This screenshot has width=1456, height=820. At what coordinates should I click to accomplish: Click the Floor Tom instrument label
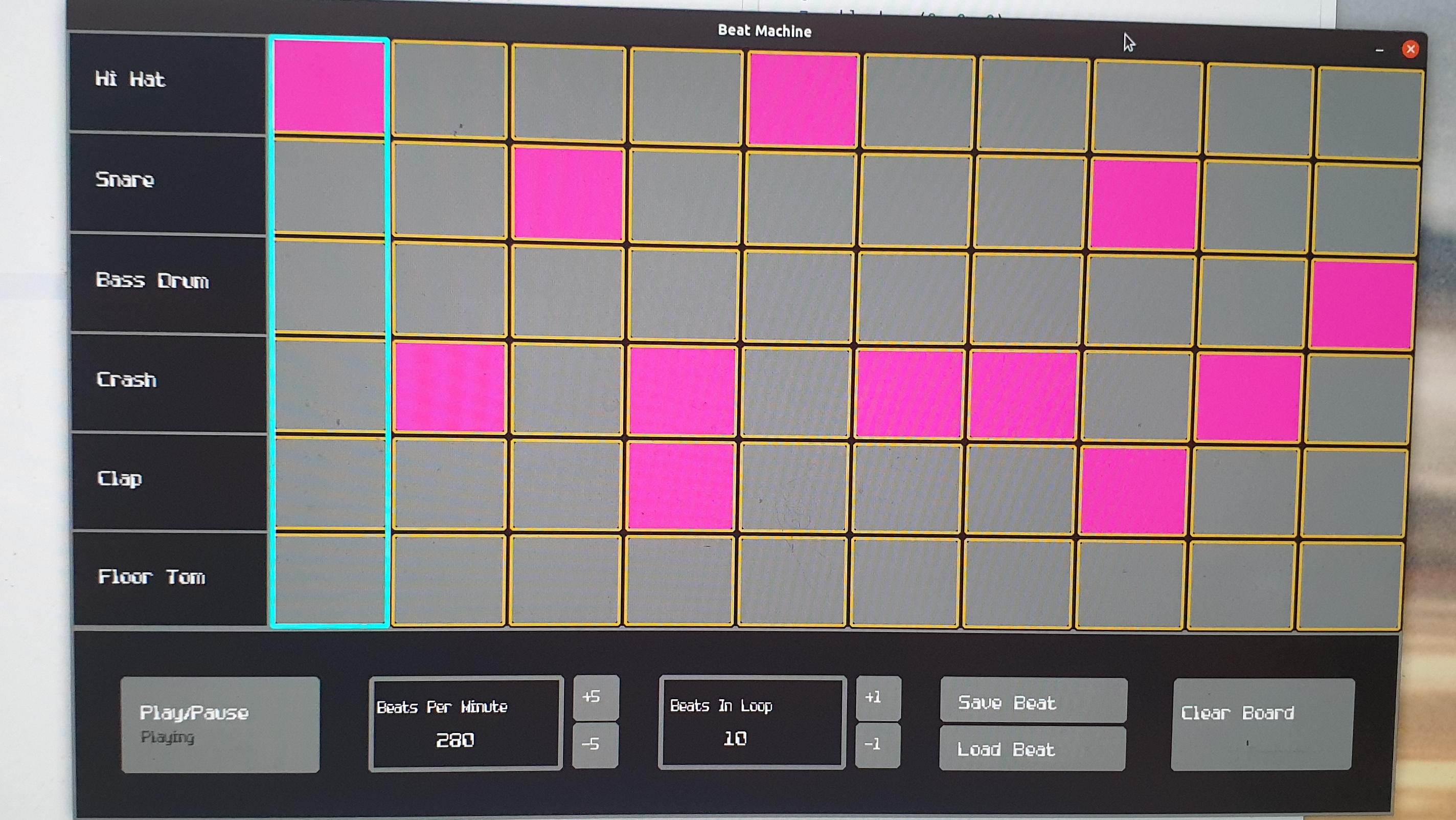tap(171, 580)
